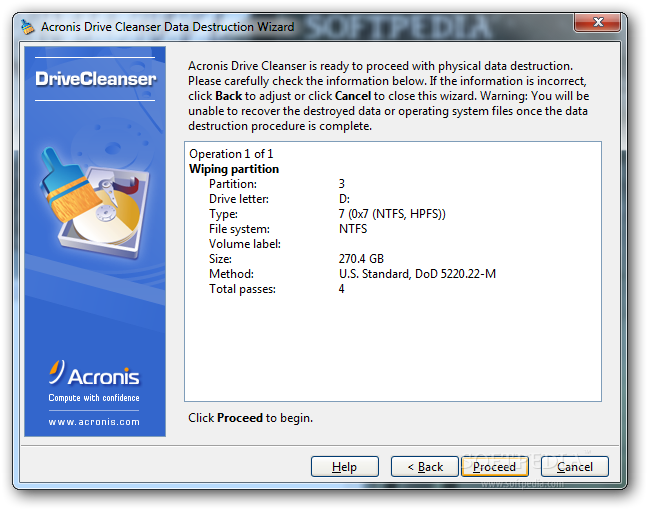The width and height of the screenshot is (648, 510).
Task: Close the wizard window with X
Action: (598, 22)
